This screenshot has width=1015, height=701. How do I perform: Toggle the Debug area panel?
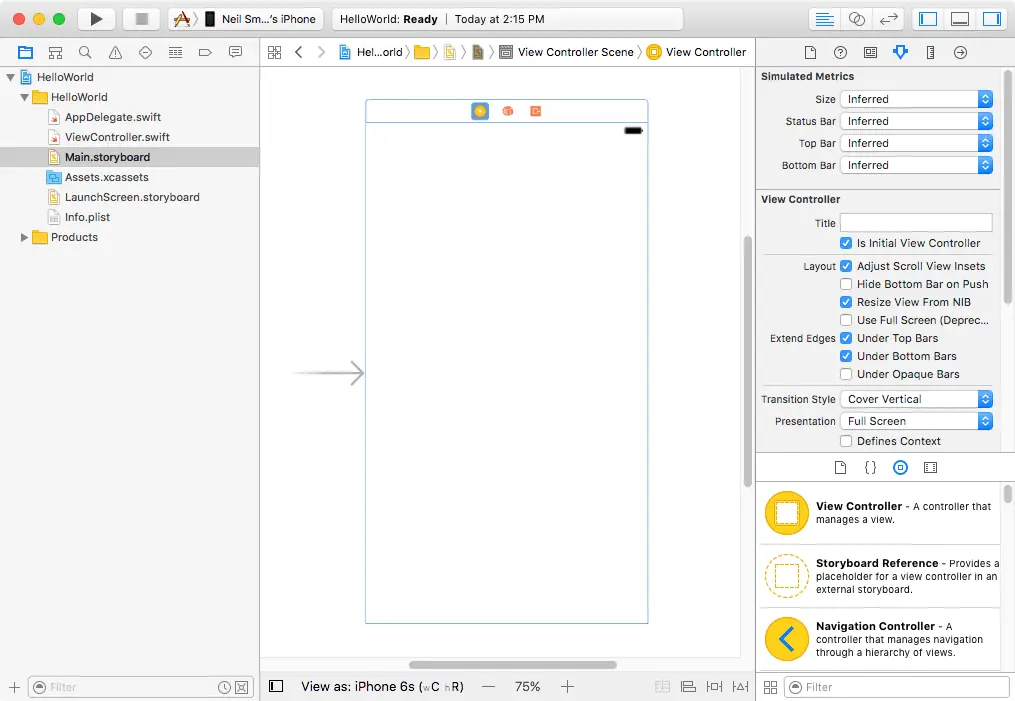959,19
